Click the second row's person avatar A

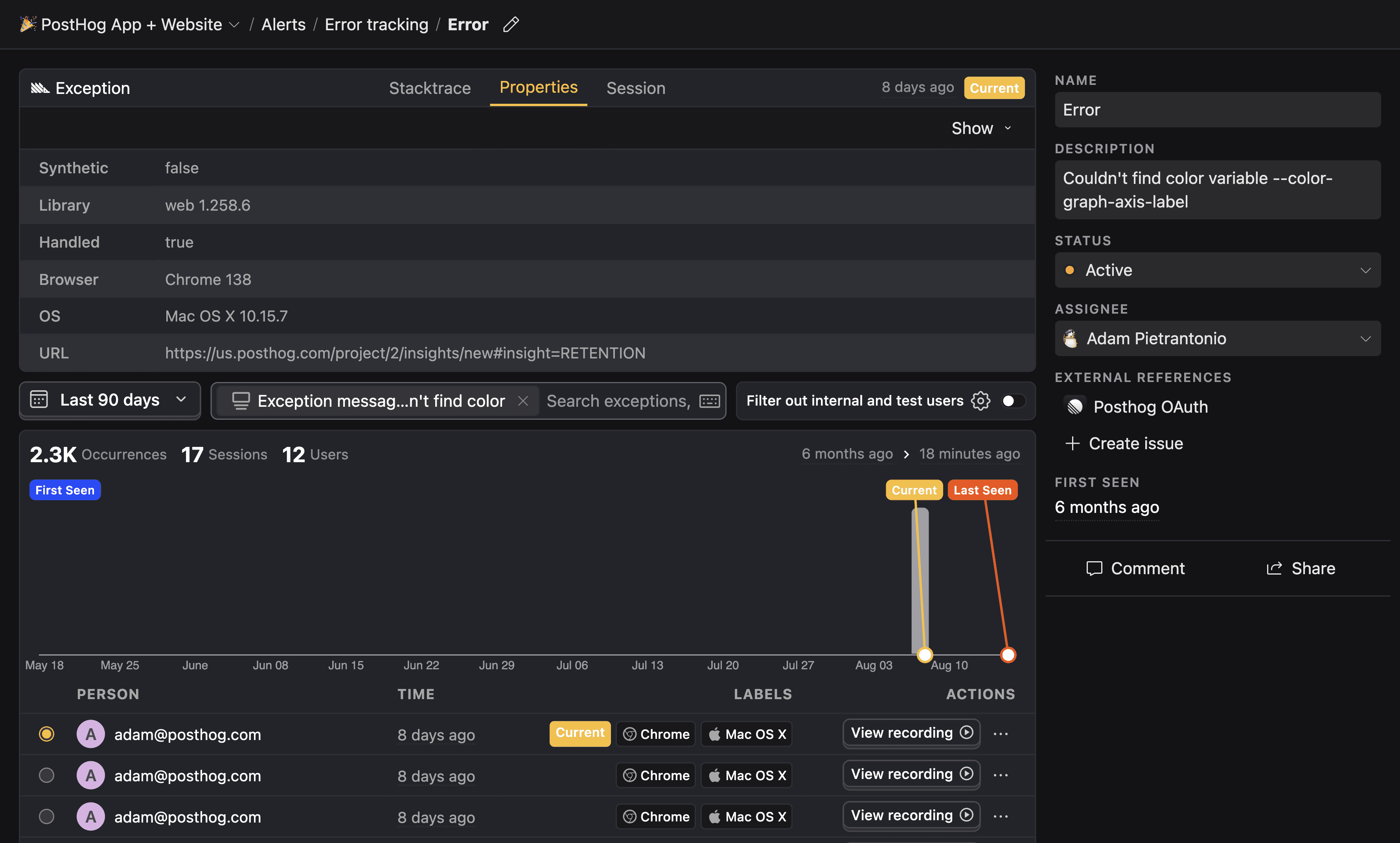click(x=90, y=775)
